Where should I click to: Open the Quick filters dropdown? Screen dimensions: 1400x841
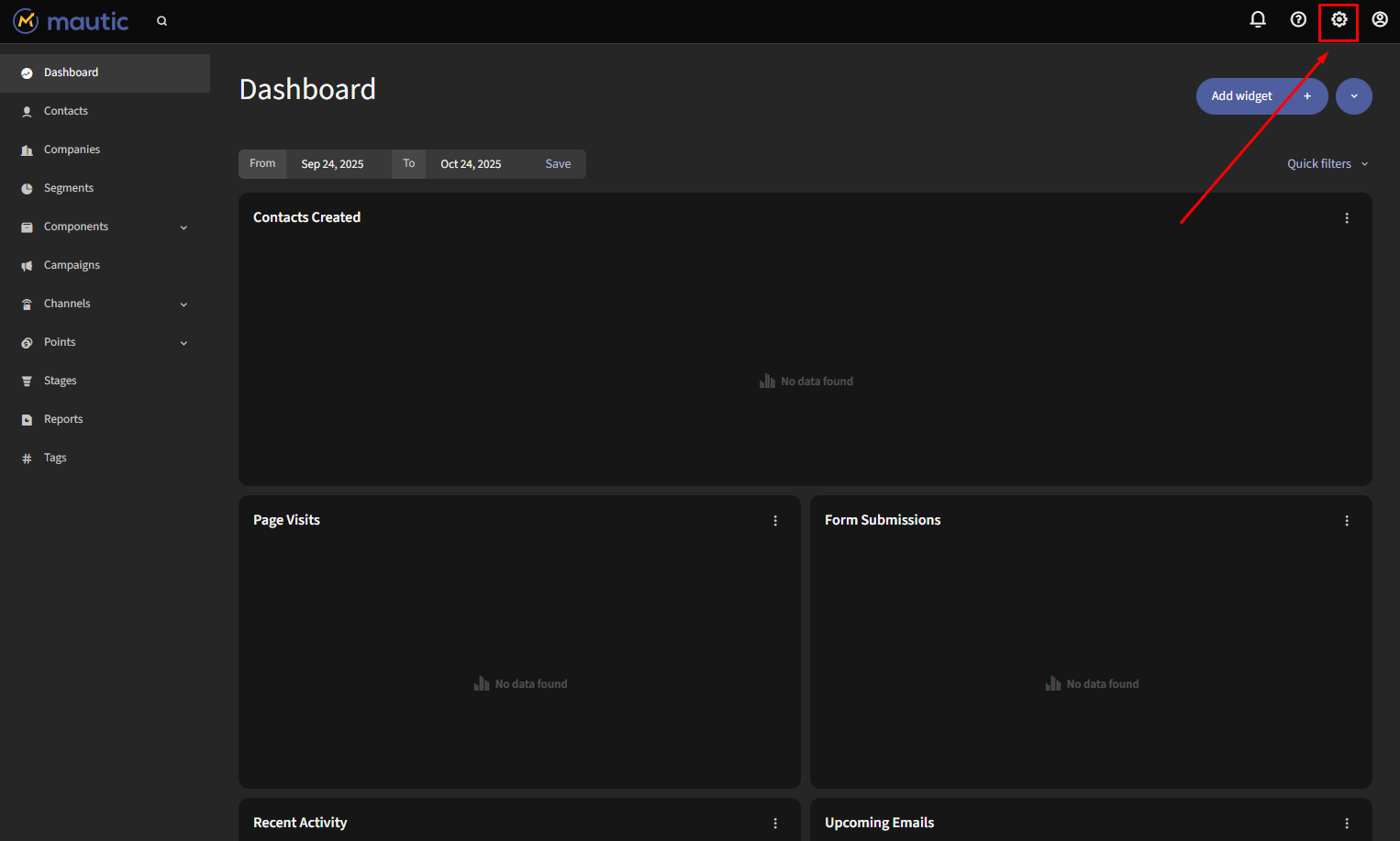[1327, 164]
